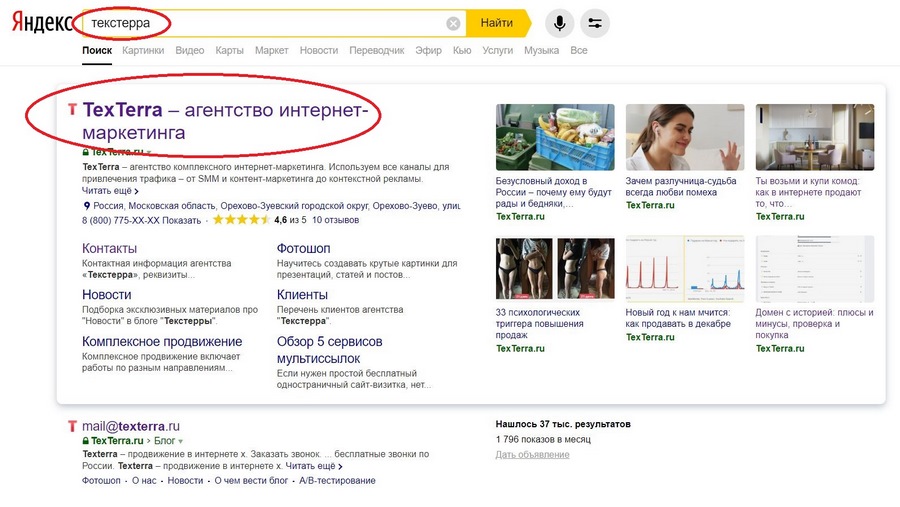Switch to the Картинки tab
This screenshot has height=507, width=900.
(x=143, y=50)
